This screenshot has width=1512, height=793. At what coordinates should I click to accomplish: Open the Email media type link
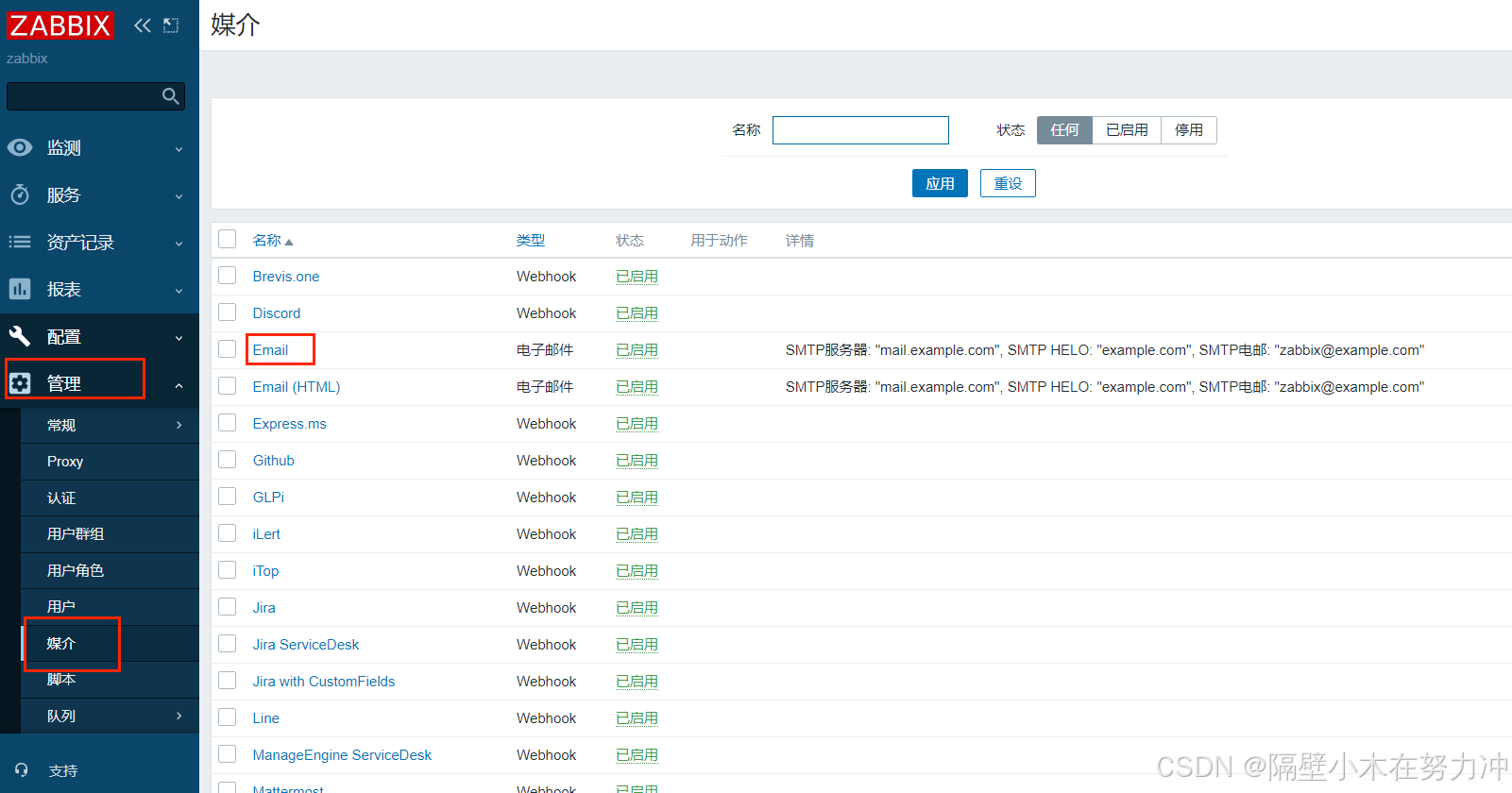point(270,350)
